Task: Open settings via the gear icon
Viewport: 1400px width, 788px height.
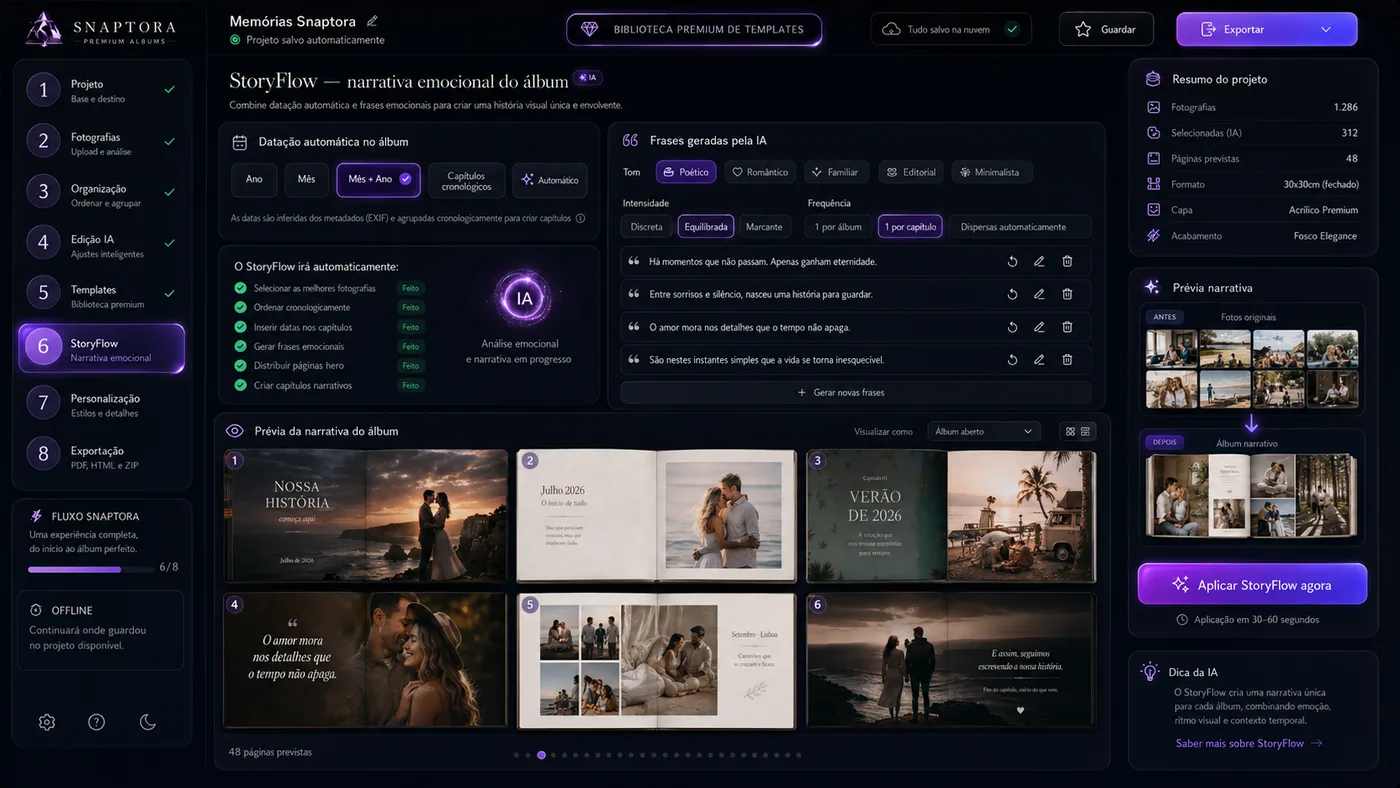Action: point(47,722)
